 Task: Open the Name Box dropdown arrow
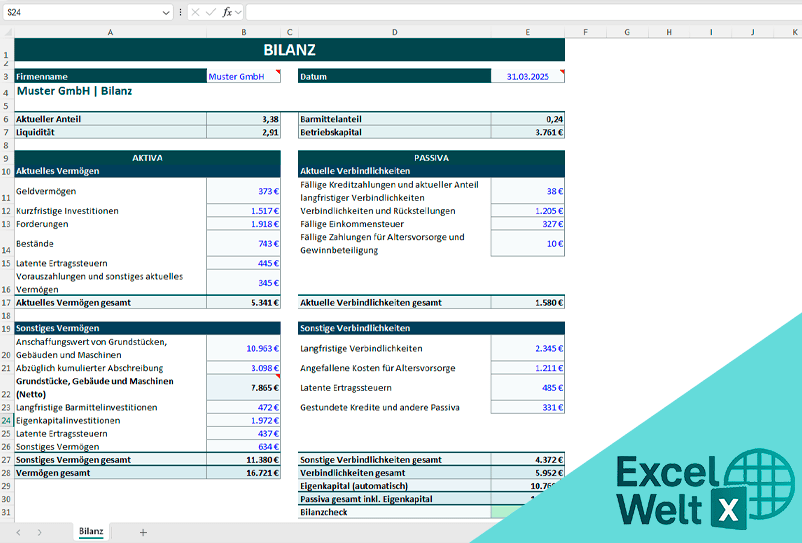(x=166, y=12)
